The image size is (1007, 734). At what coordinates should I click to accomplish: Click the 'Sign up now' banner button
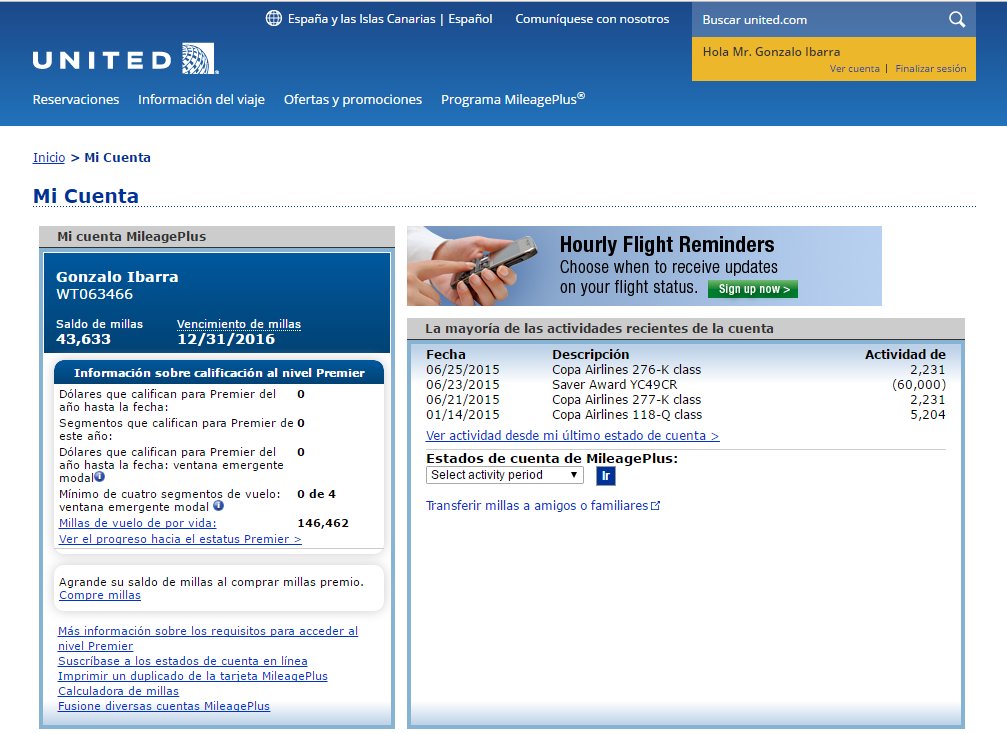[753, 289]
